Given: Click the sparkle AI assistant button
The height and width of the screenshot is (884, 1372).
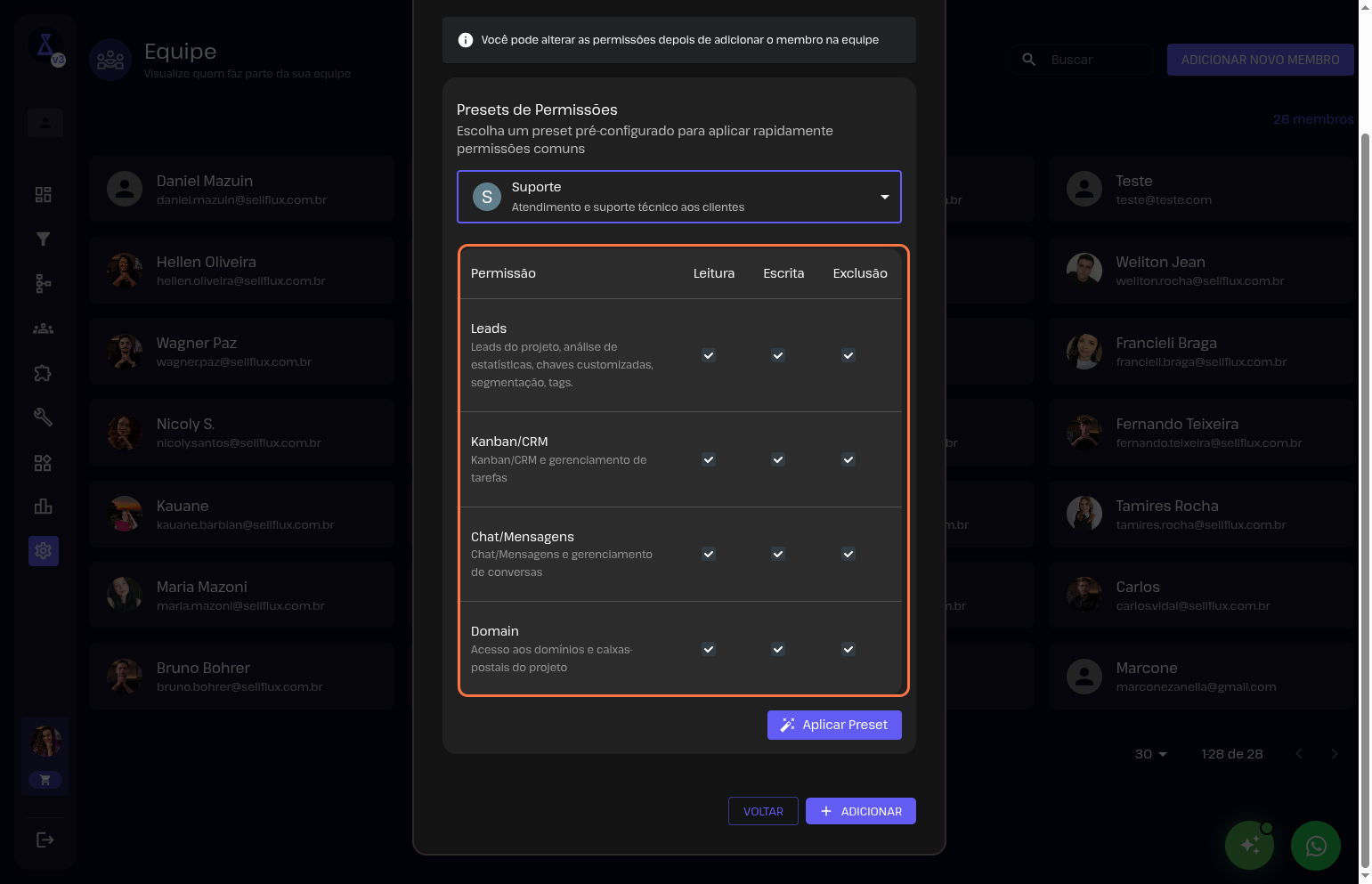Looking at the screenshot, I should click(1249, 846).
